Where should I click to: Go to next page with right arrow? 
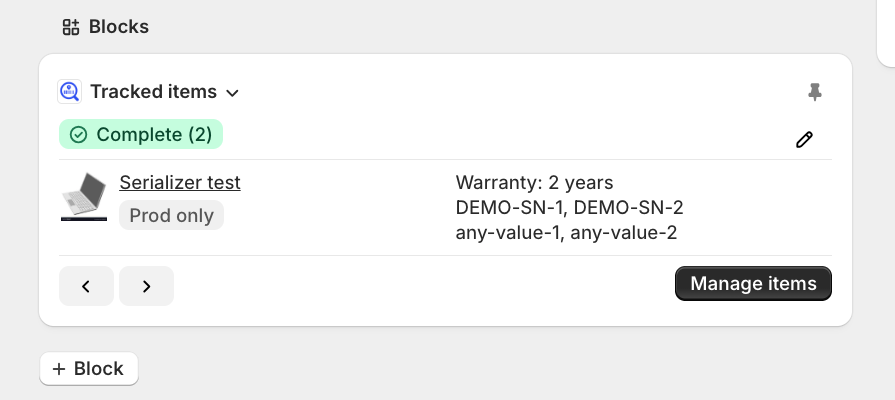point(146,286)
